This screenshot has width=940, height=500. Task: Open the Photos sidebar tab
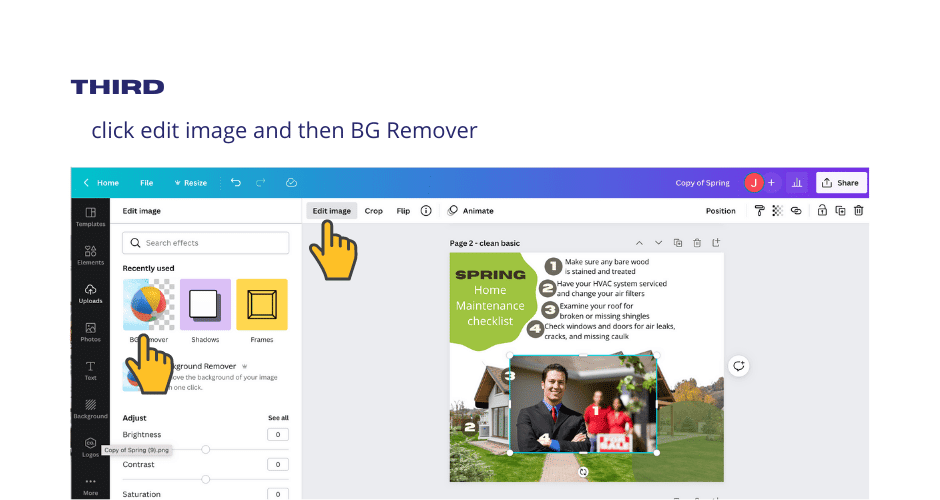click(x=91, y=332)
